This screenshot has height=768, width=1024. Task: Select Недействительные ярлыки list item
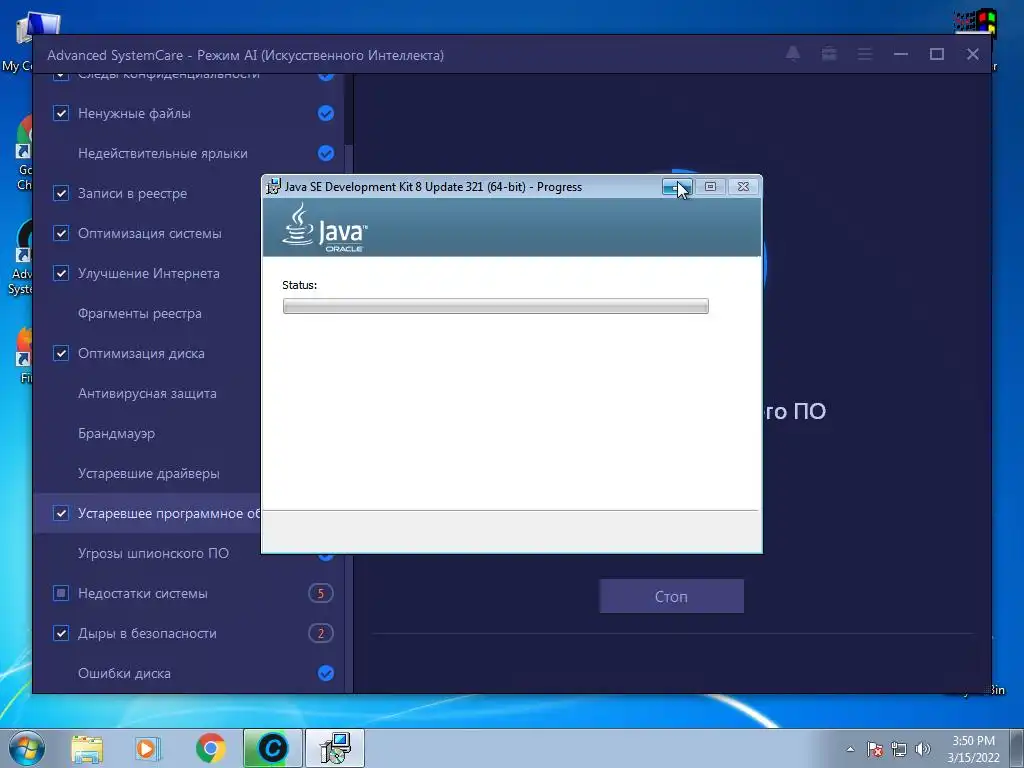(189, 153)
